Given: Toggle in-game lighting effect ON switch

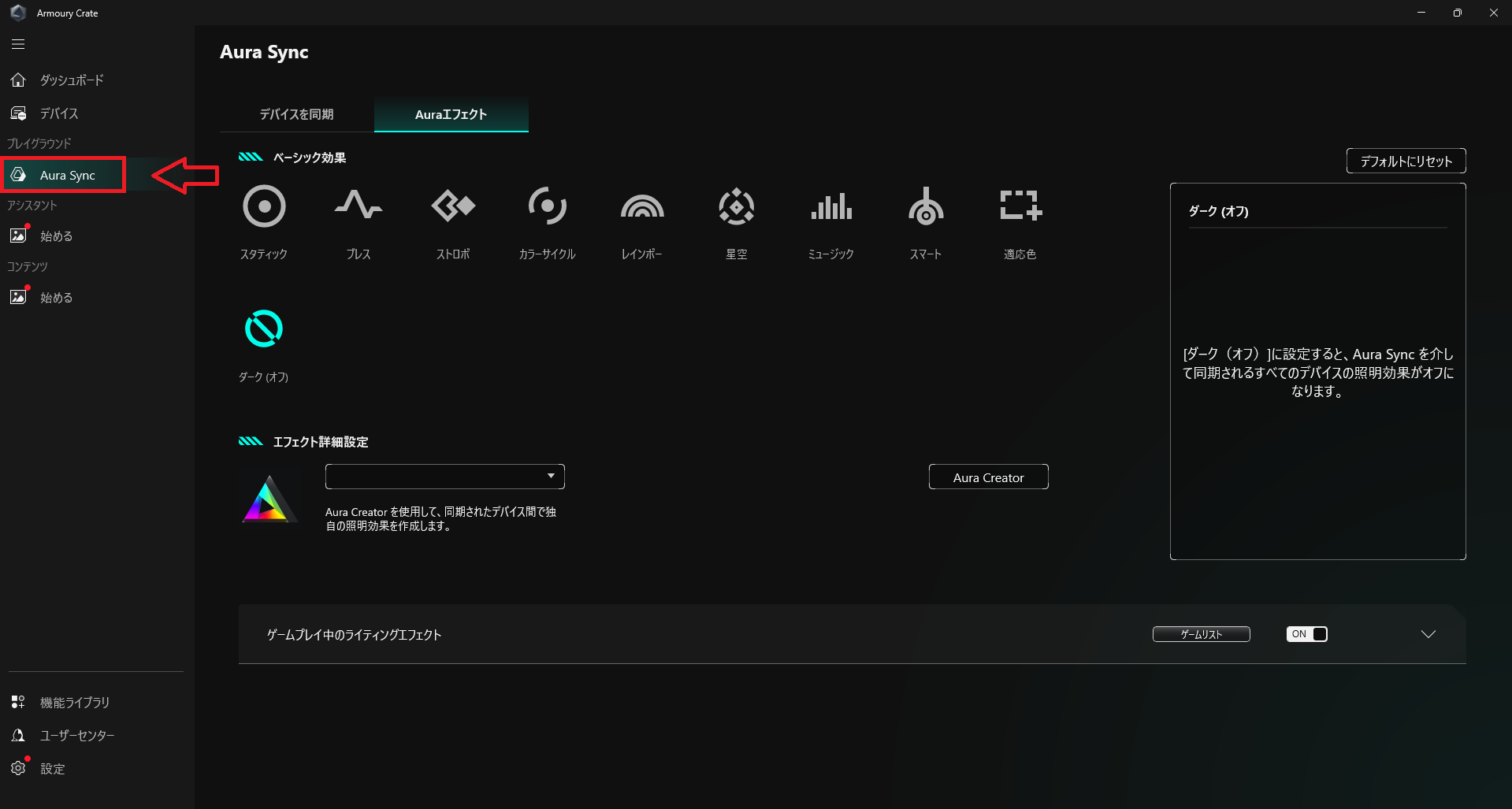Looking at the screenshot, I should coord(1307,634).
